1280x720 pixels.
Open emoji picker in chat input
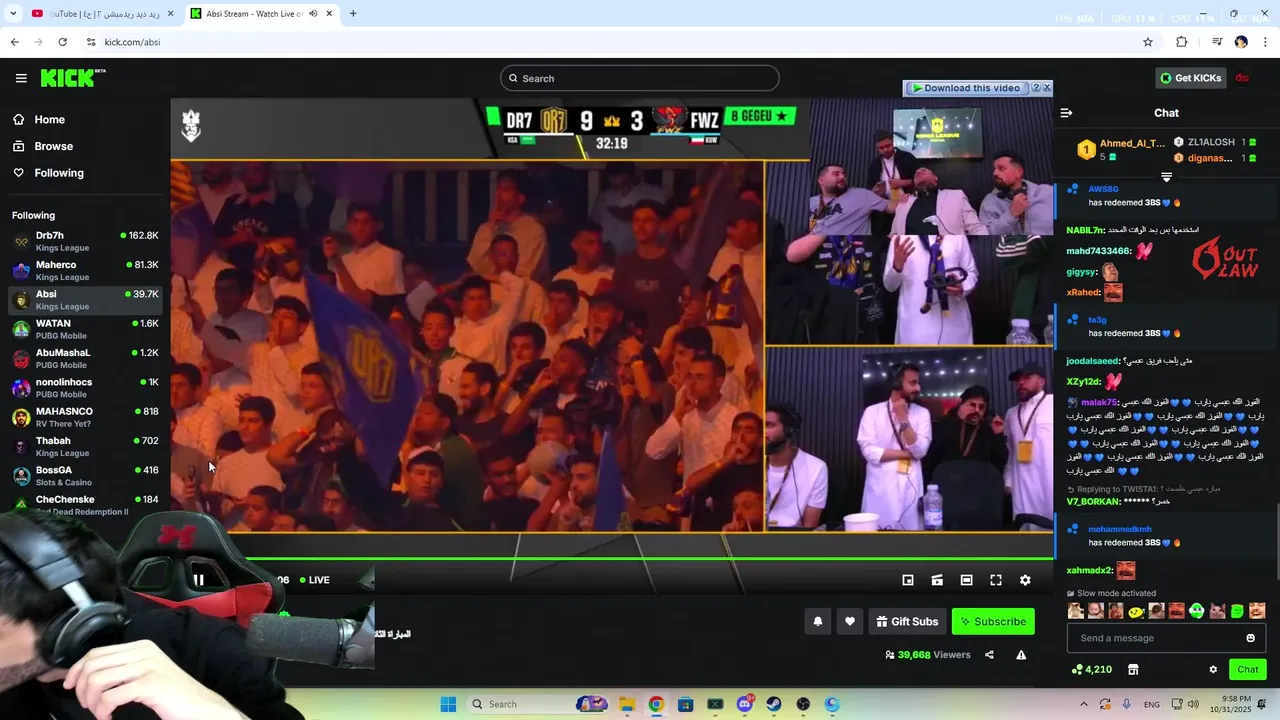pyautogui.click(x=1250, y=638)
